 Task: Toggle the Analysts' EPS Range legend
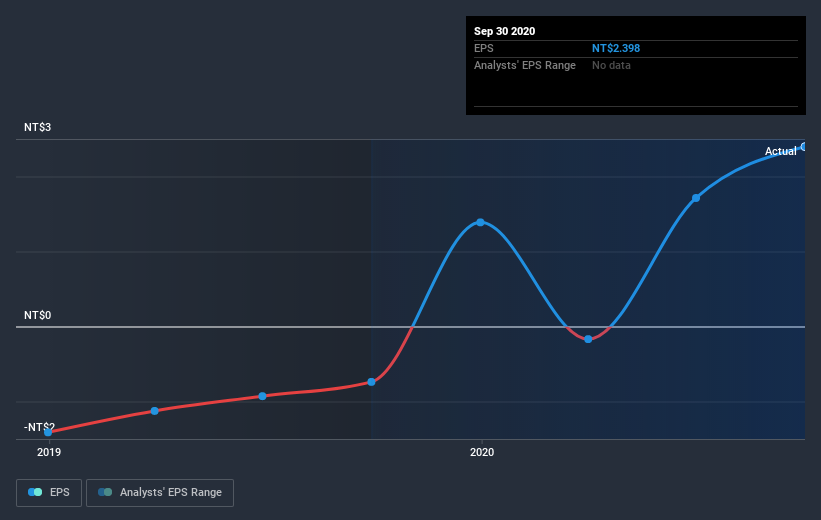(160, 493)
